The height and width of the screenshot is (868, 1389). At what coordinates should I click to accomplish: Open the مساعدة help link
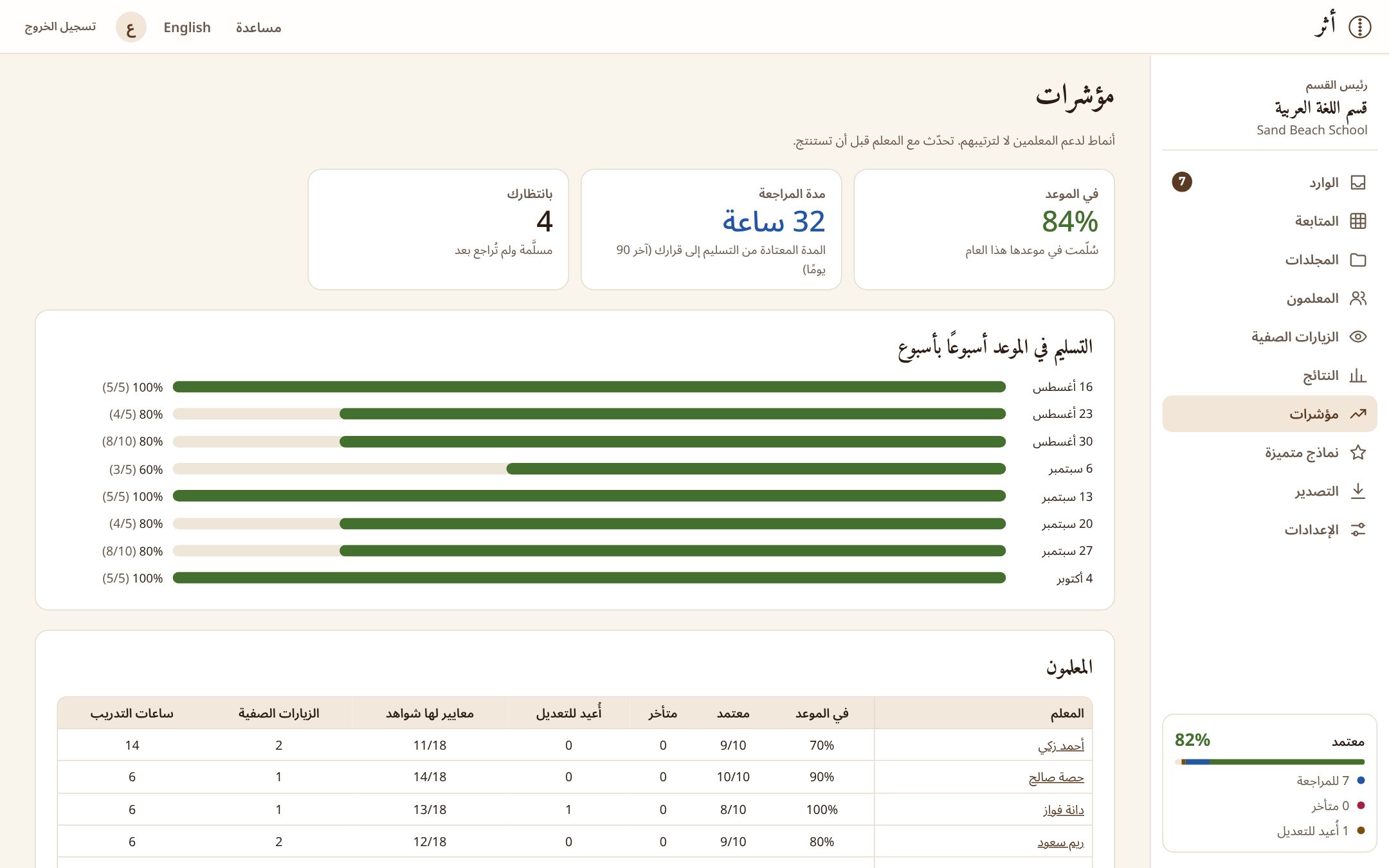pos(259,28)
